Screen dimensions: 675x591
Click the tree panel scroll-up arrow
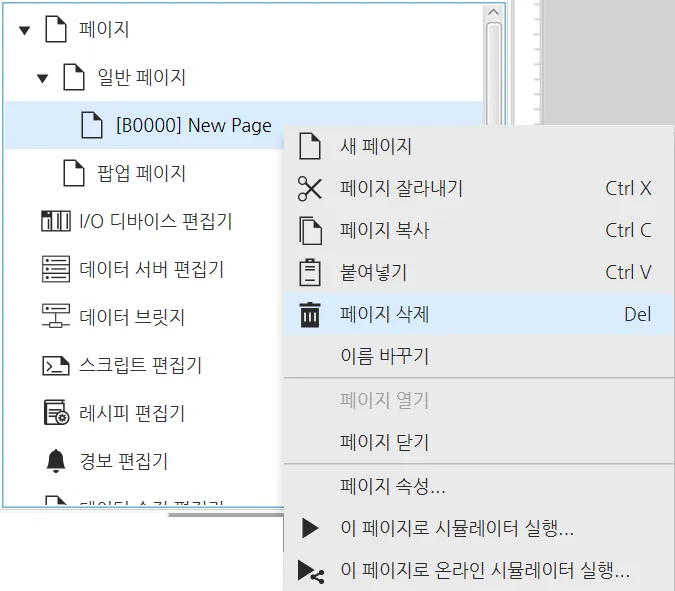493,12
